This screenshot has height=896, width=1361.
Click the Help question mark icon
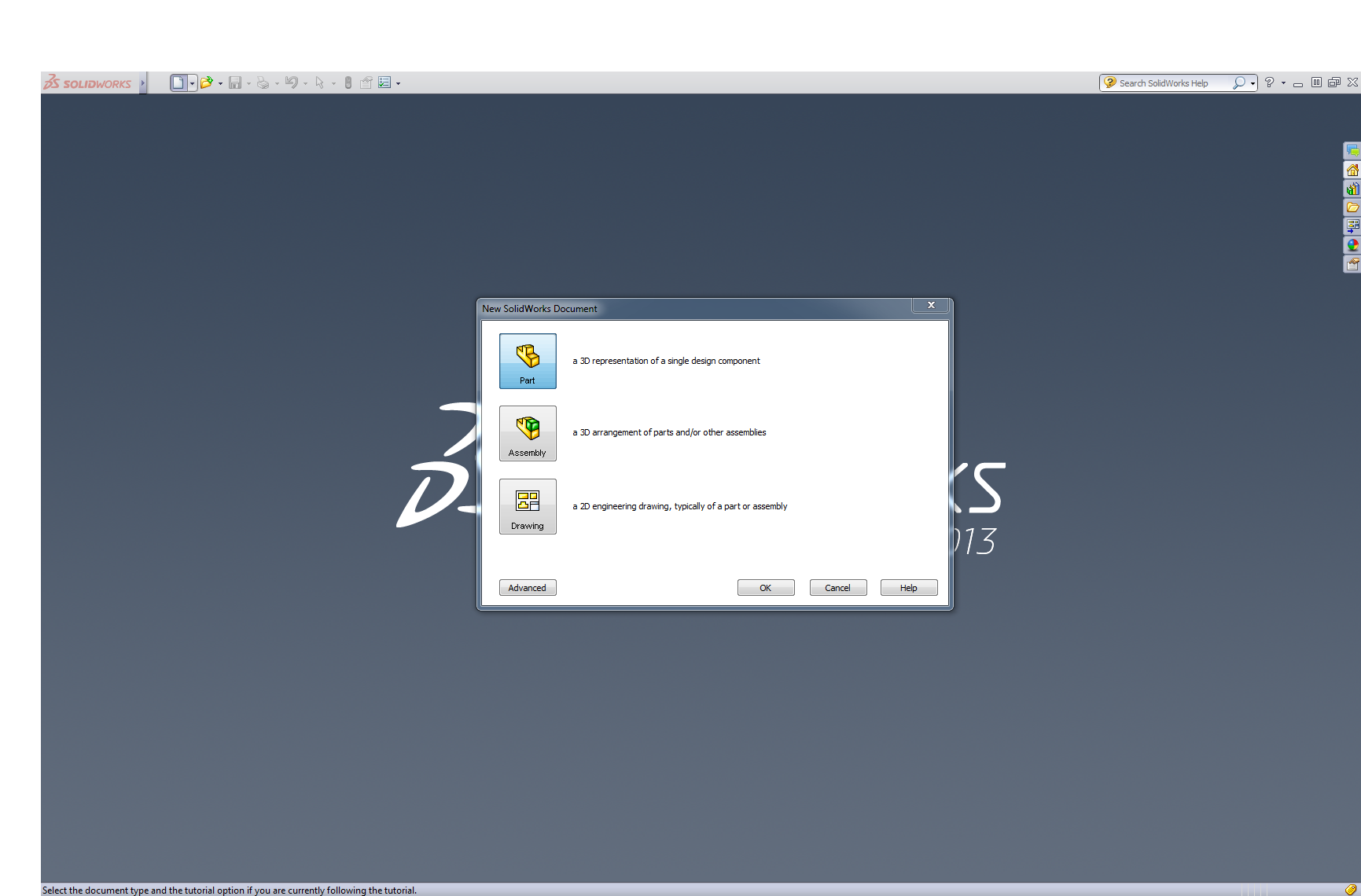click(1269, 83)
